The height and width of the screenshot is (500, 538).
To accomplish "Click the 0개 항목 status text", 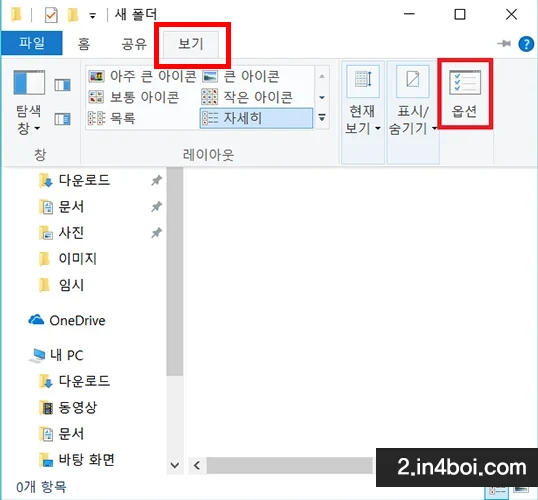I will pyautogui.click(x=41, y=487).
